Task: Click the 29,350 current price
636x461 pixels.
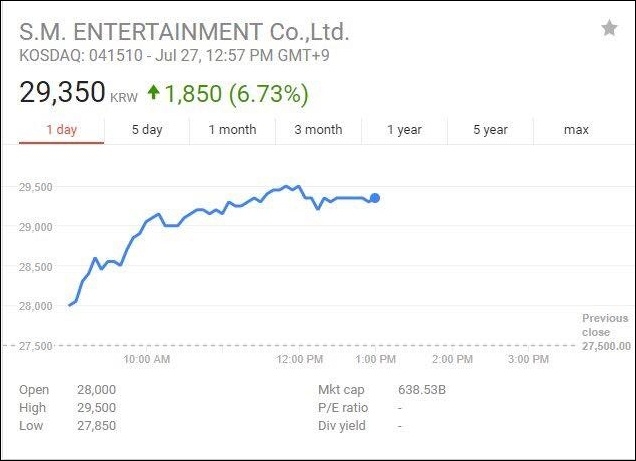Action: tap(62, 93)
